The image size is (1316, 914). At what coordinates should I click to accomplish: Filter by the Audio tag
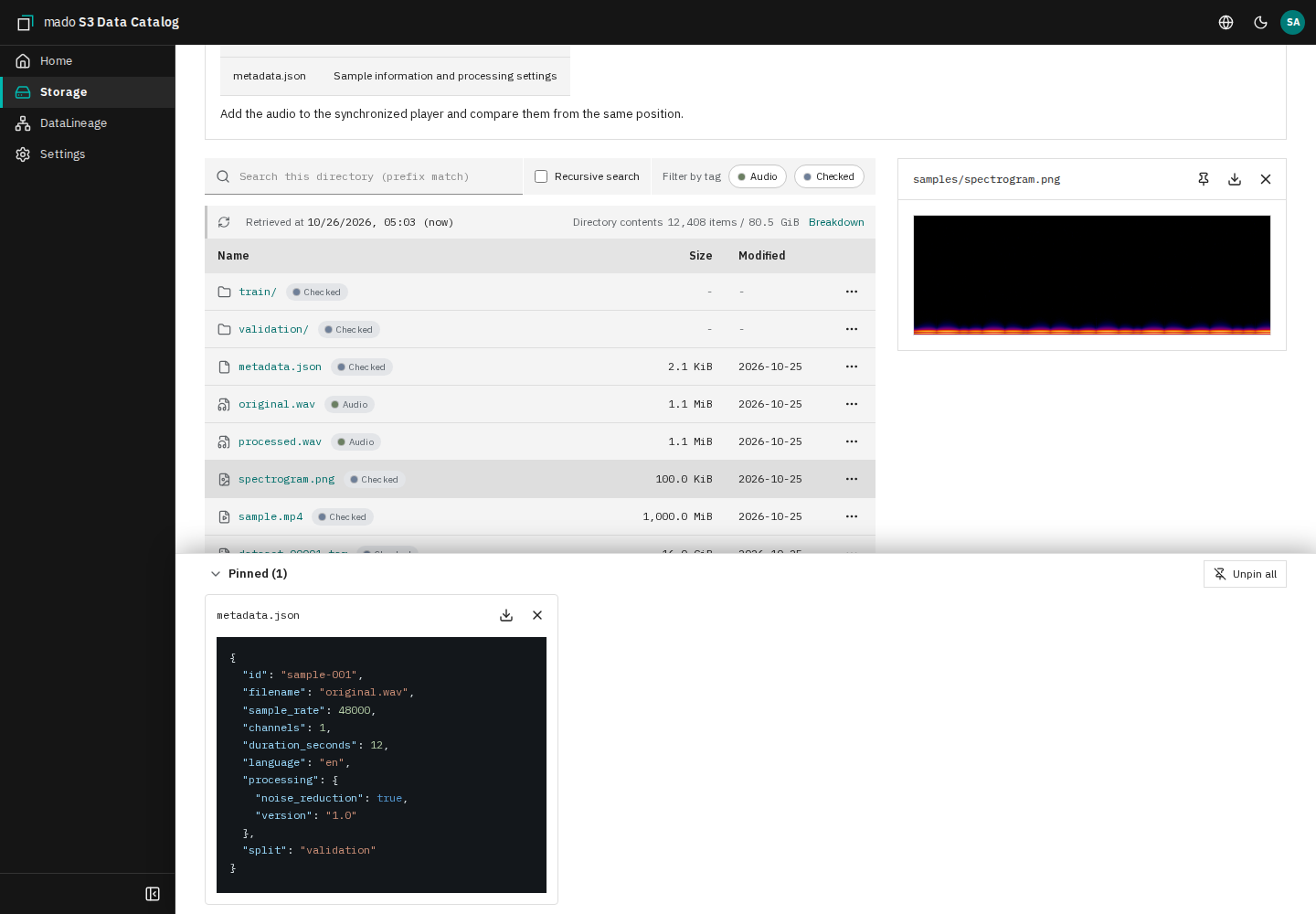point(758,176)
